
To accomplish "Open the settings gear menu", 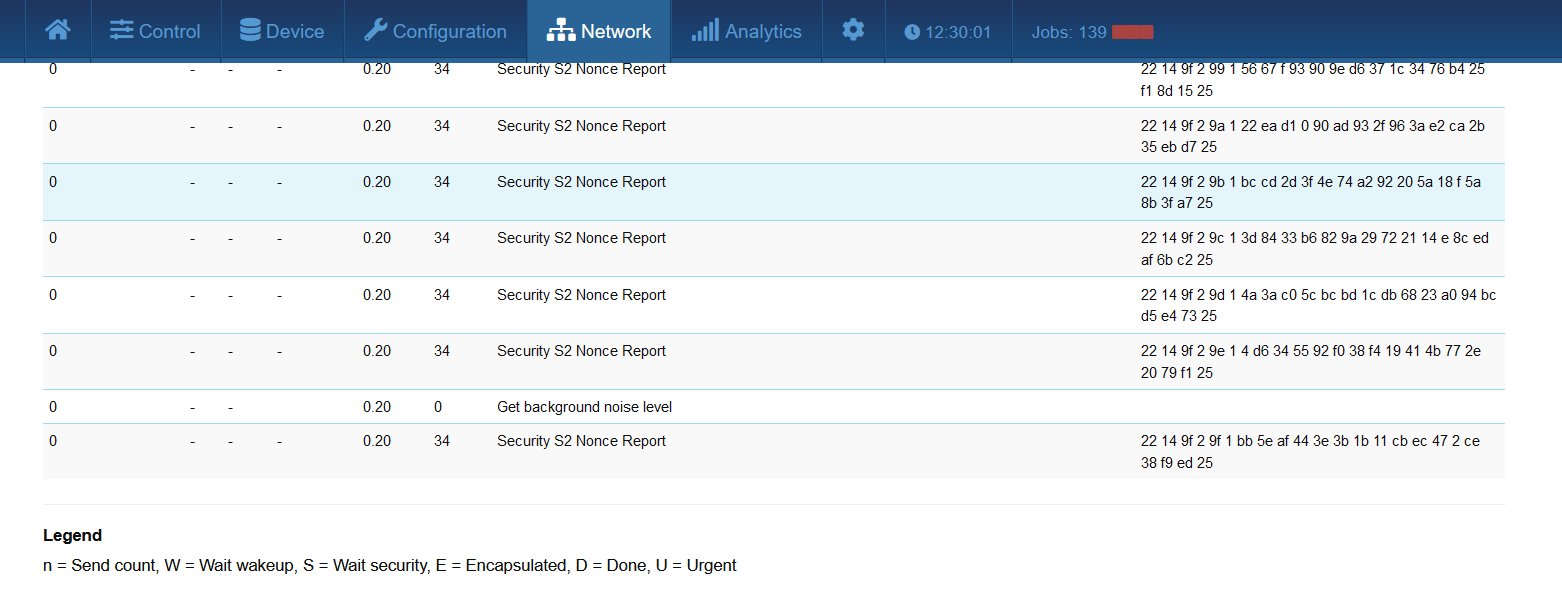I will point(853,30).
